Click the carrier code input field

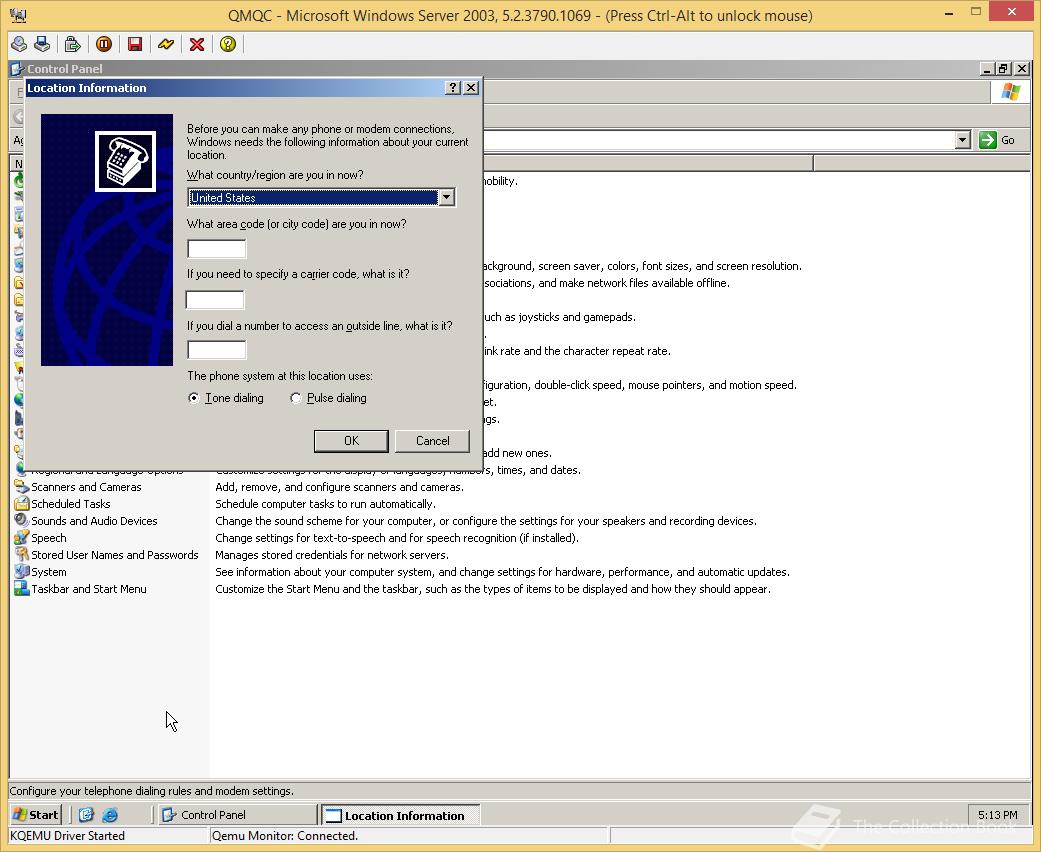215,299
